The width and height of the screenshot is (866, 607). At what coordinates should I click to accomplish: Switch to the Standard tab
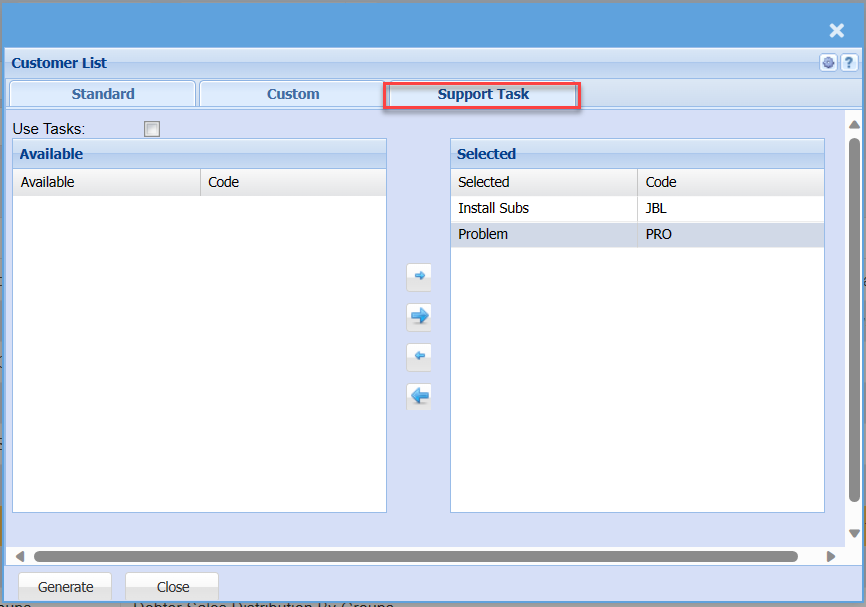coord(103,94)
